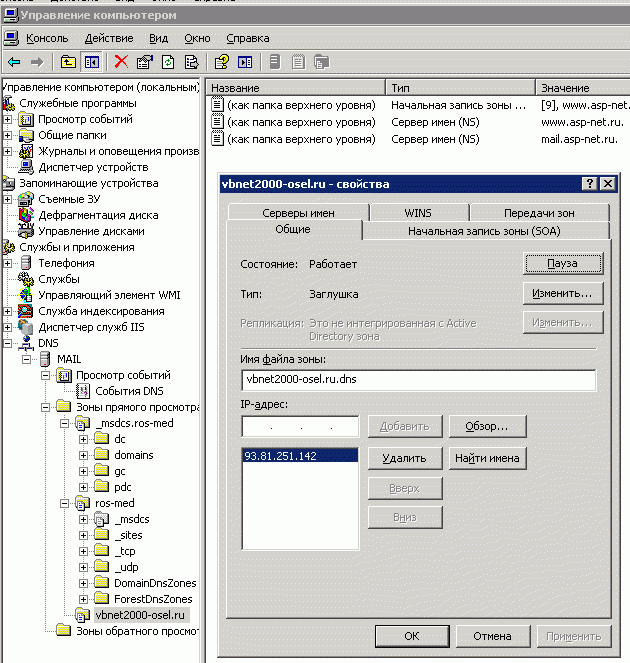Select the DomainDnsZones folder
This screenshot has width=630, height=663.
point(155,583)
